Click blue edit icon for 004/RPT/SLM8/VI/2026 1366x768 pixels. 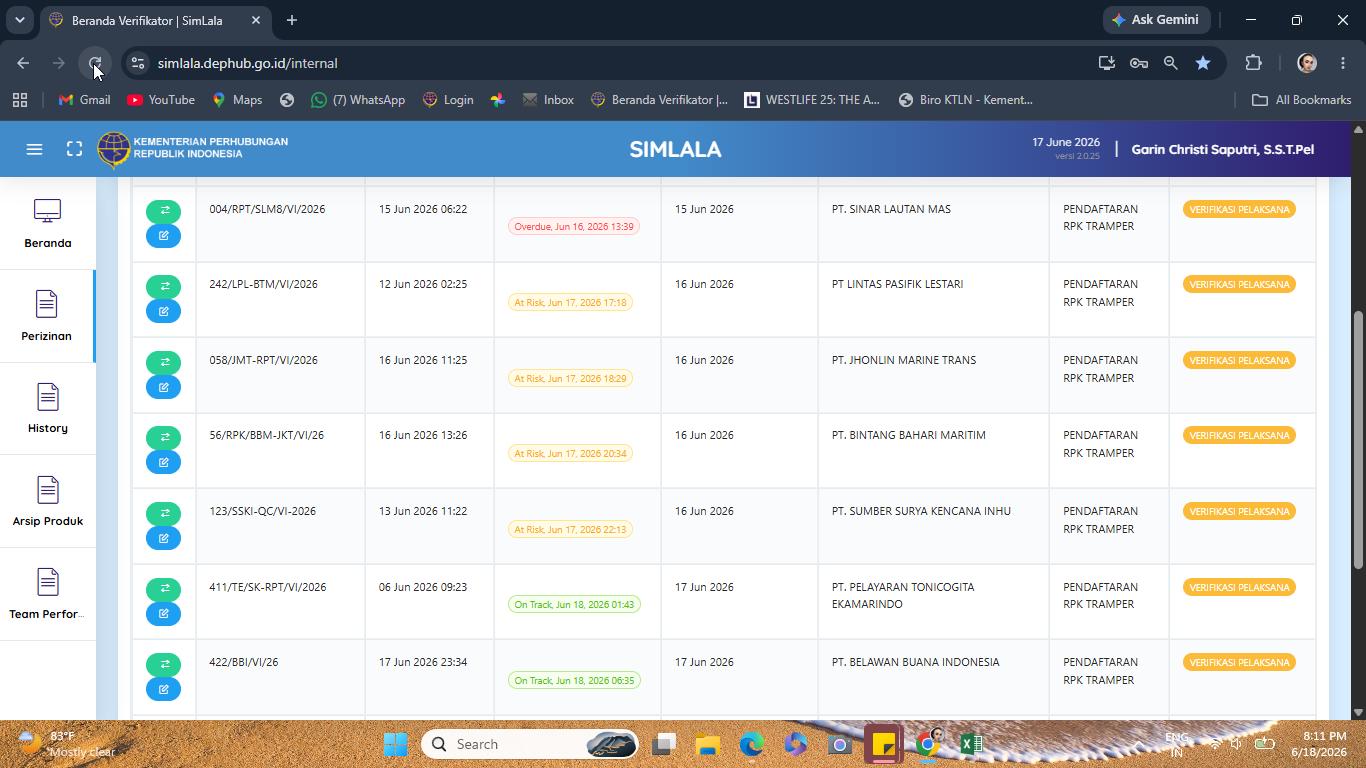pos(164,236)
